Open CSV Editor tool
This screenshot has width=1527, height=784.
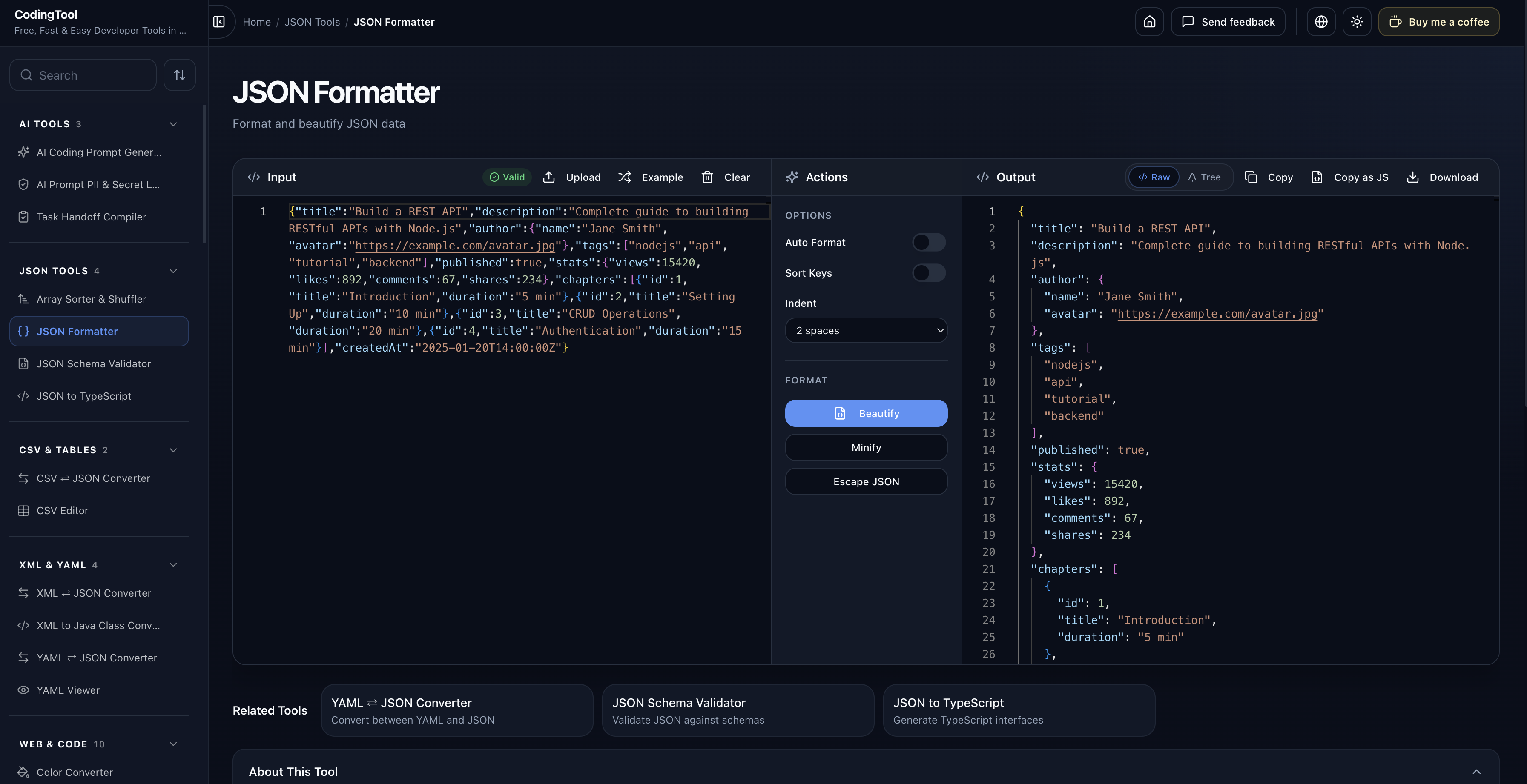[99, 510]
